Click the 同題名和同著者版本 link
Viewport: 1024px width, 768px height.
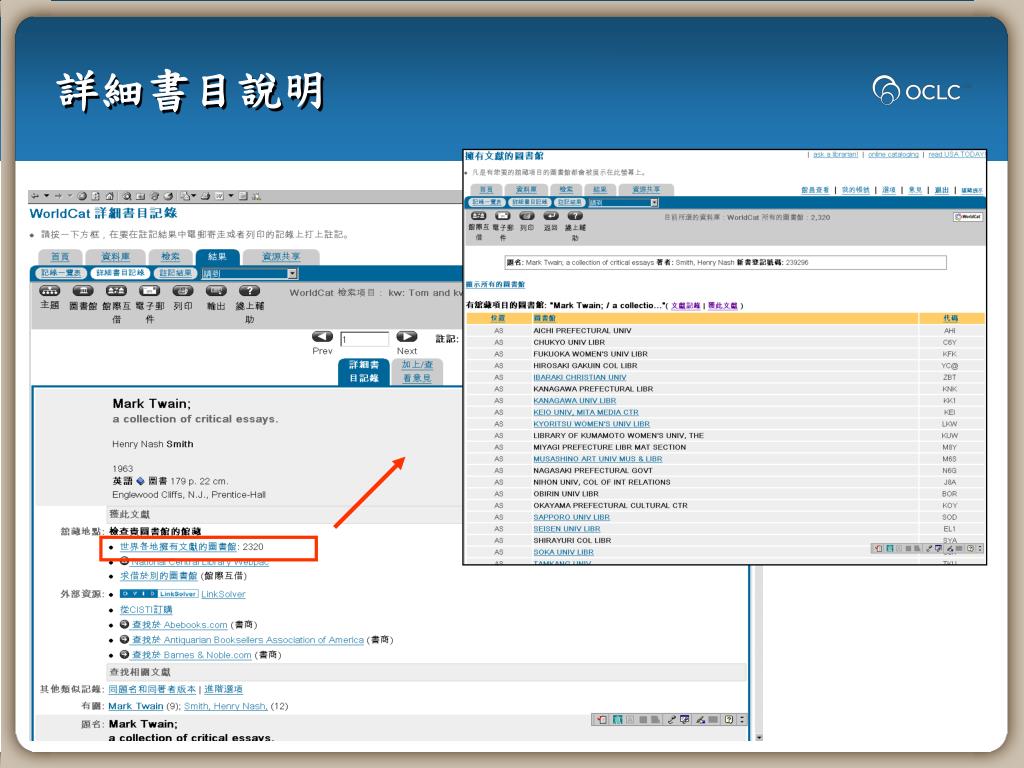[152, 689]
